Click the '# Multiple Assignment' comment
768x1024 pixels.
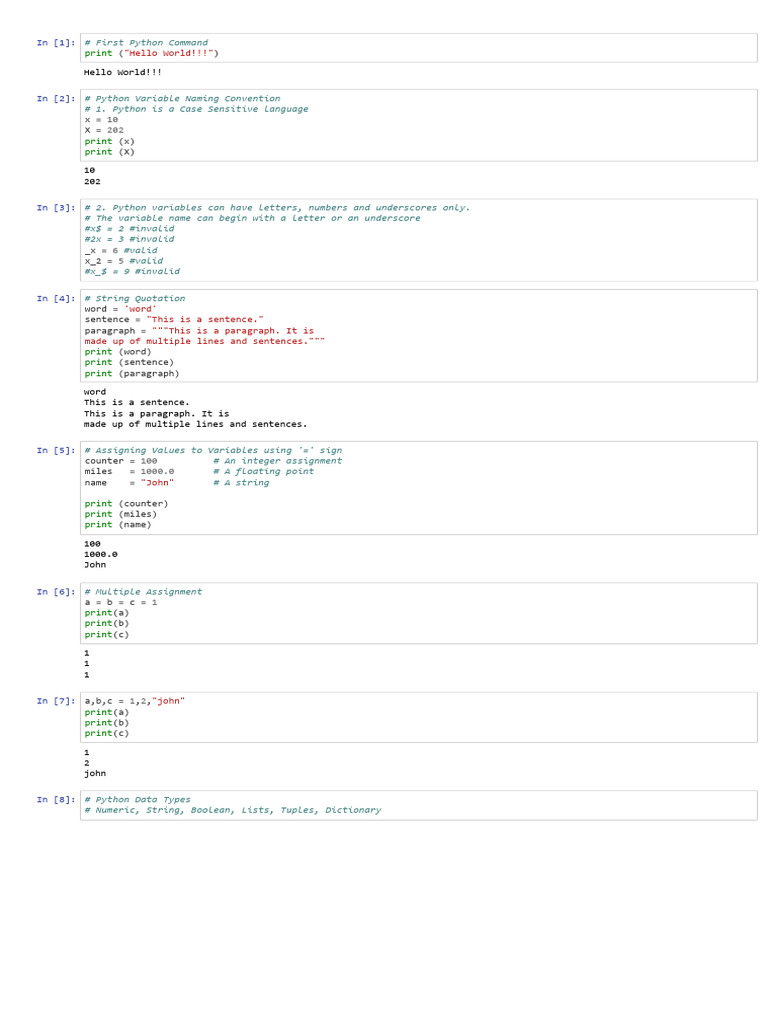click(x=143, y=592)
